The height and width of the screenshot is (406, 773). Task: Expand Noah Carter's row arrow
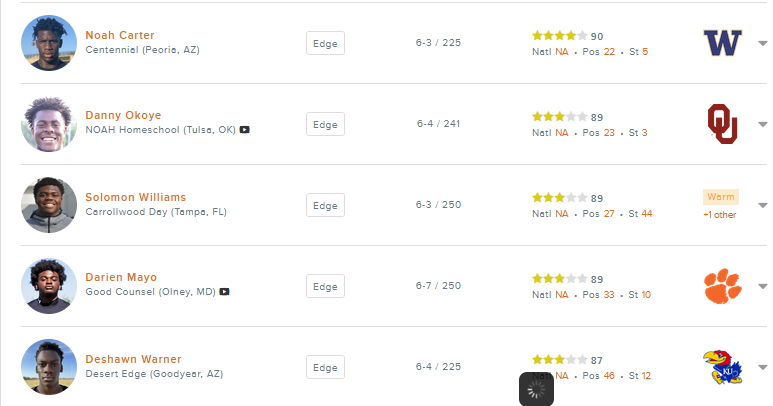[x=762, y=44]
